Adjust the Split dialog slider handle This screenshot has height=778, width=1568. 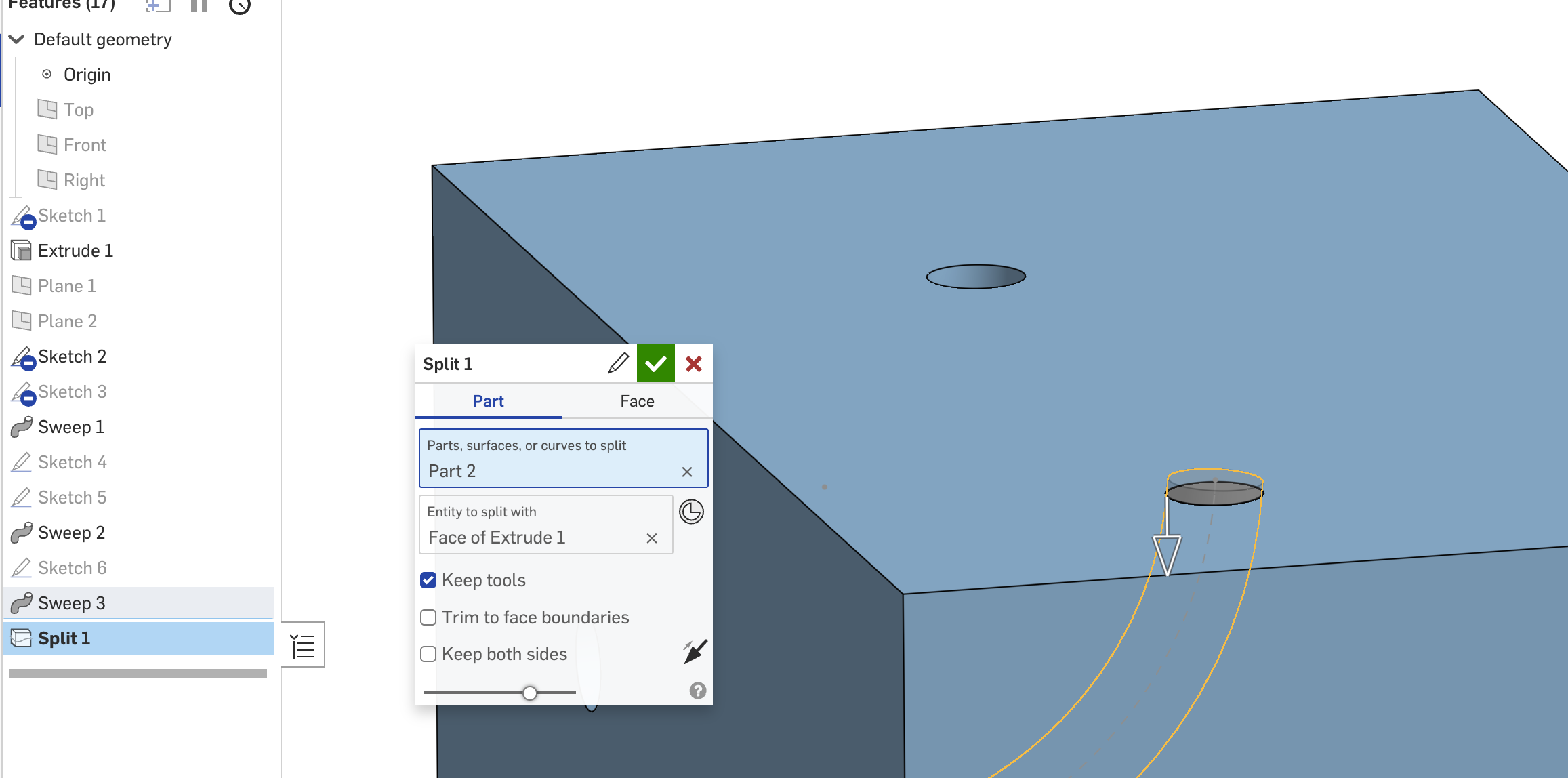click(530, 693)
